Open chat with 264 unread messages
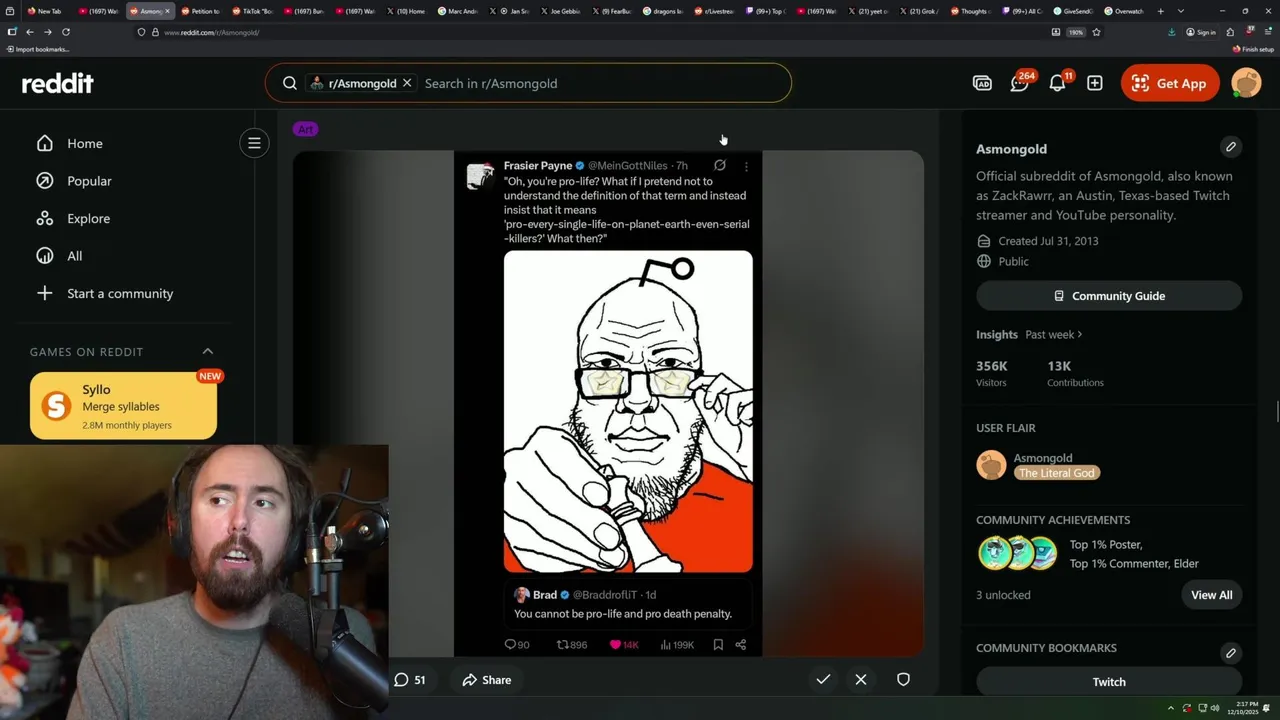 pyautogui.click(x=1020, y=83)
